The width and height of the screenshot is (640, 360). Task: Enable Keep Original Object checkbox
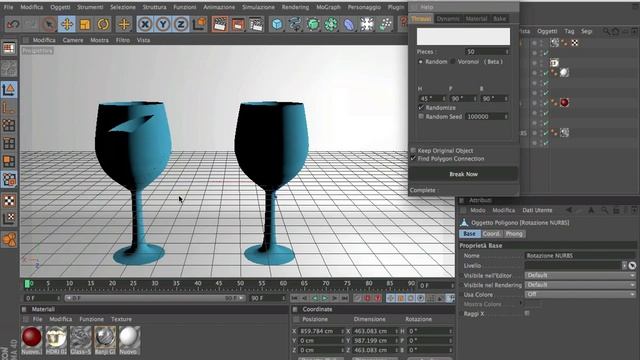point(413,150)
